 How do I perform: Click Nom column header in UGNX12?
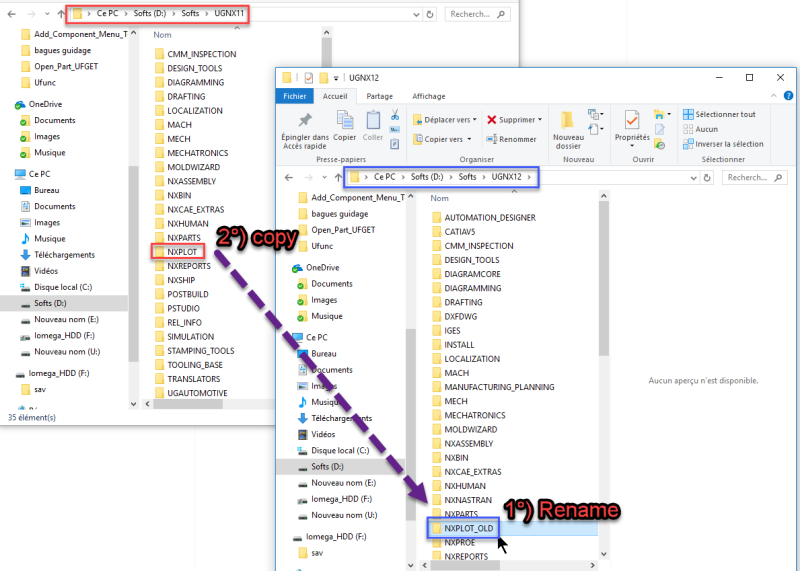point(439,198)
